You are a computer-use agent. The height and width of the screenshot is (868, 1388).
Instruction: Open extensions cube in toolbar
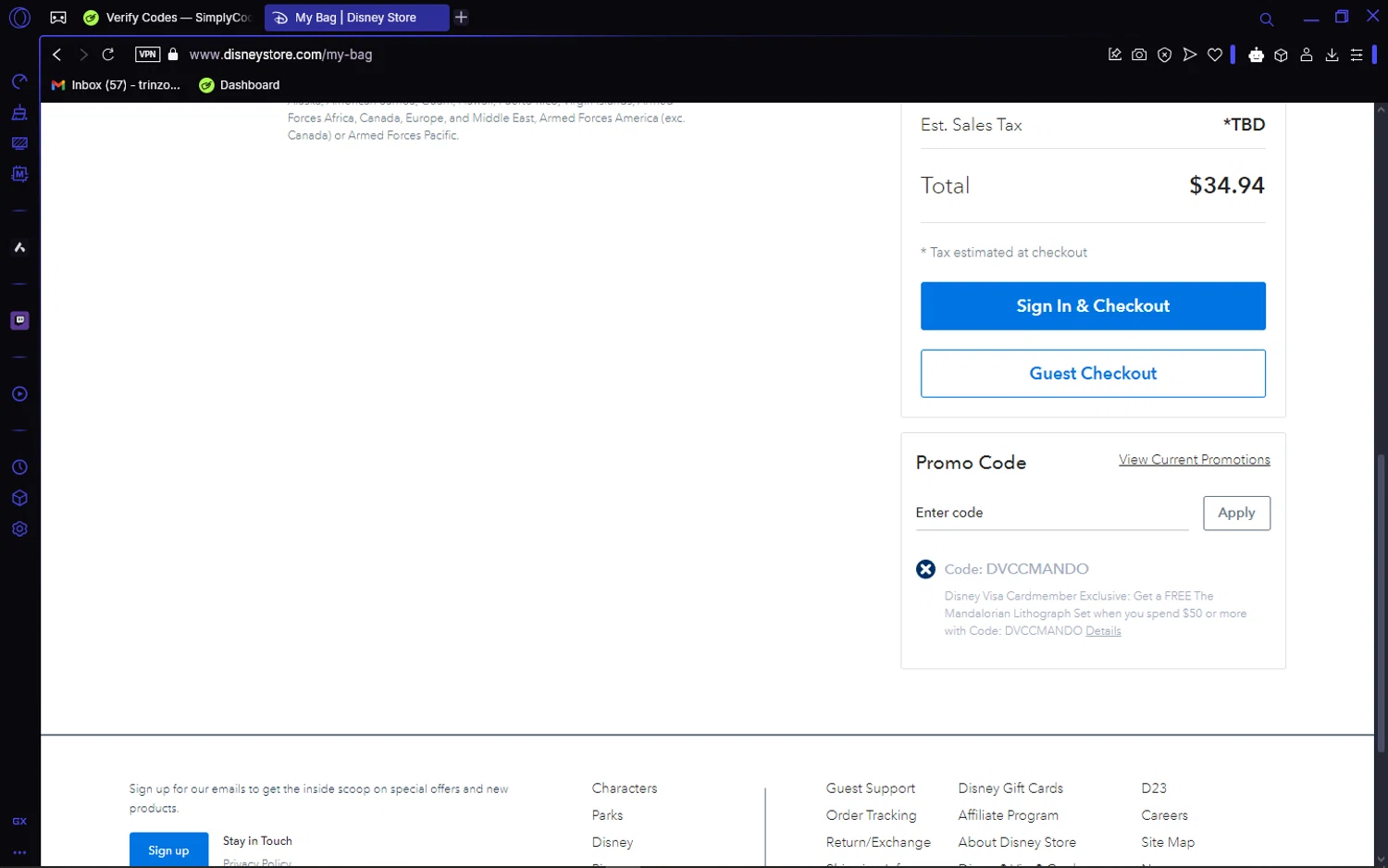point(1281,55)
